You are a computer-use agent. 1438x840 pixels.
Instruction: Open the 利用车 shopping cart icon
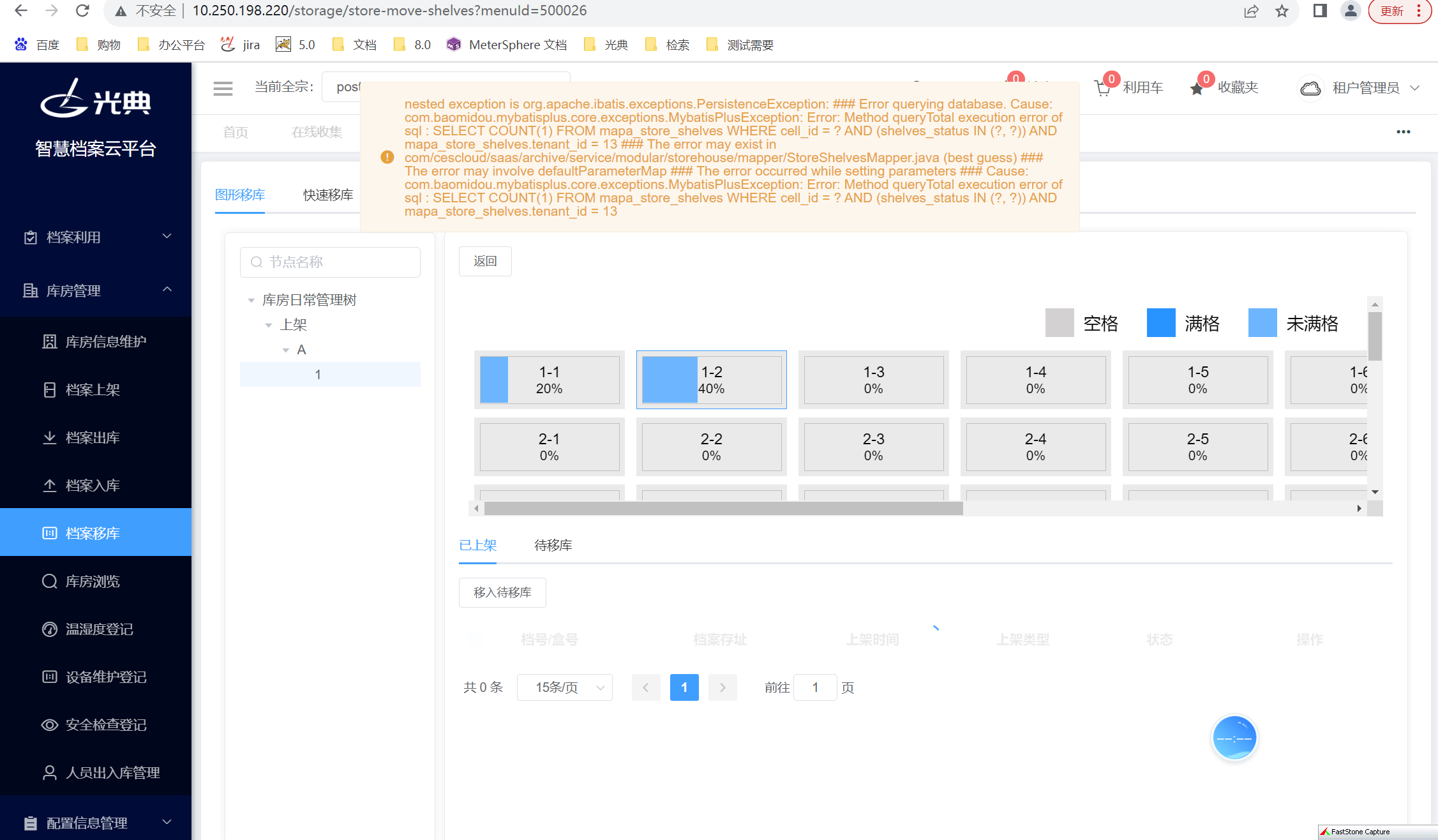coord(1102,88)
